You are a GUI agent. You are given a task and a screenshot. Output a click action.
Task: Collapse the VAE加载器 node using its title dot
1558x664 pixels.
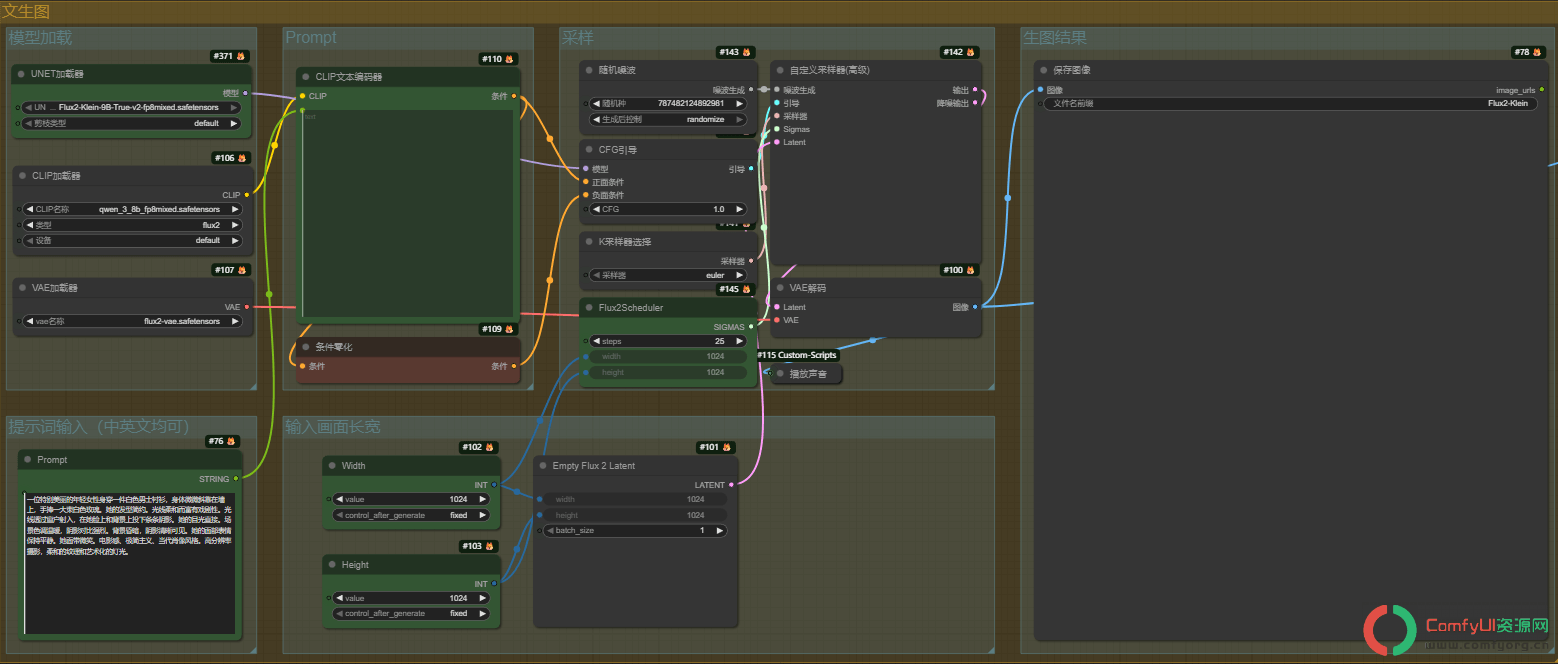pos(22,288)
